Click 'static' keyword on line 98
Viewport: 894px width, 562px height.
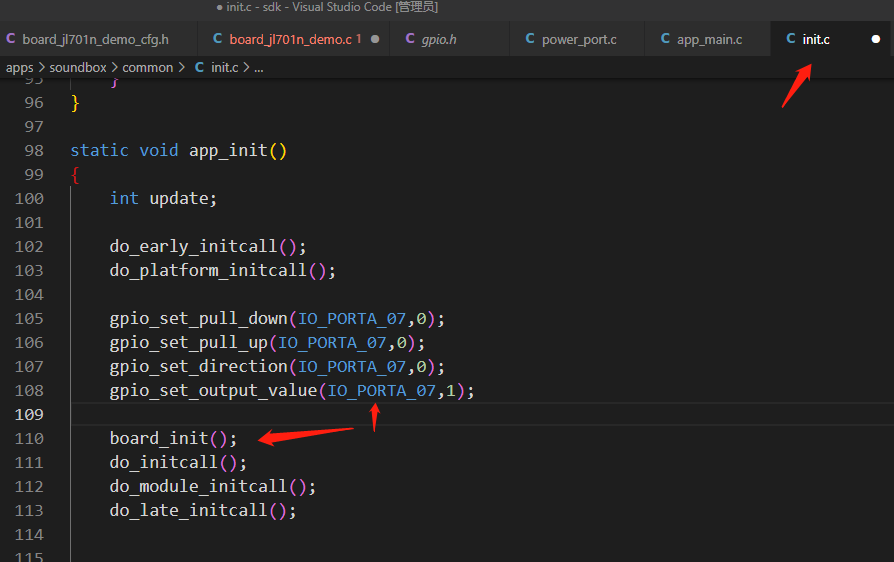[x=99, y=150]
